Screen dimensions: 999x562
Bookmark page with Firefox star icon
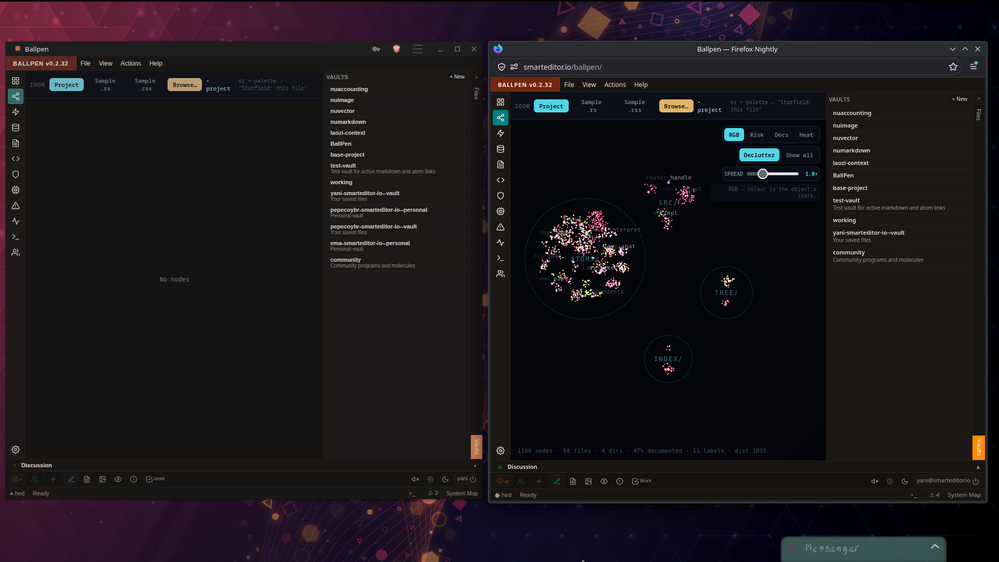[953, 66]
